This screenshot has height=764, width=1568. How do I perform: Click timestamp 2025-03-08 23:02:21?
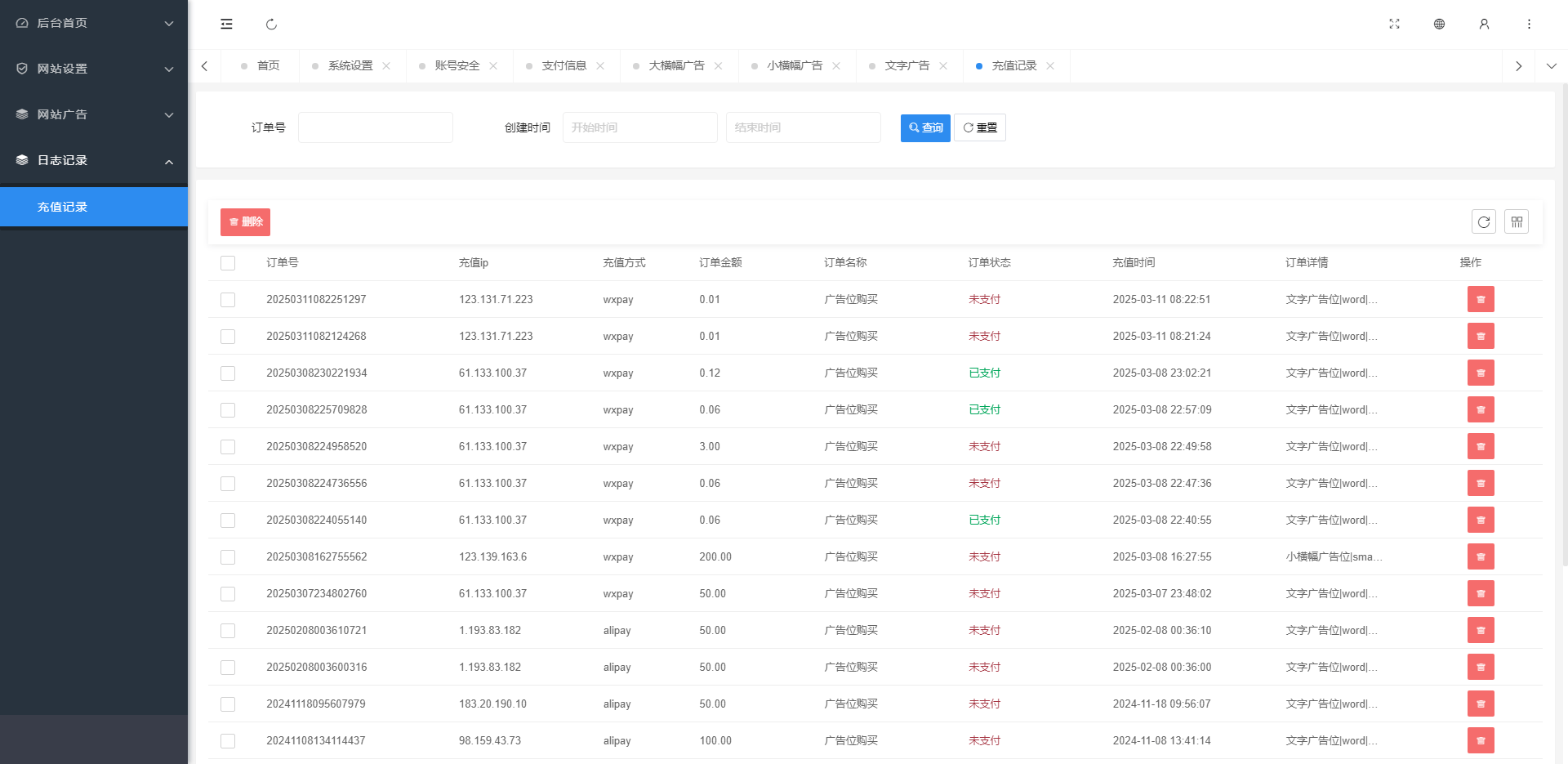point(1161,373)
